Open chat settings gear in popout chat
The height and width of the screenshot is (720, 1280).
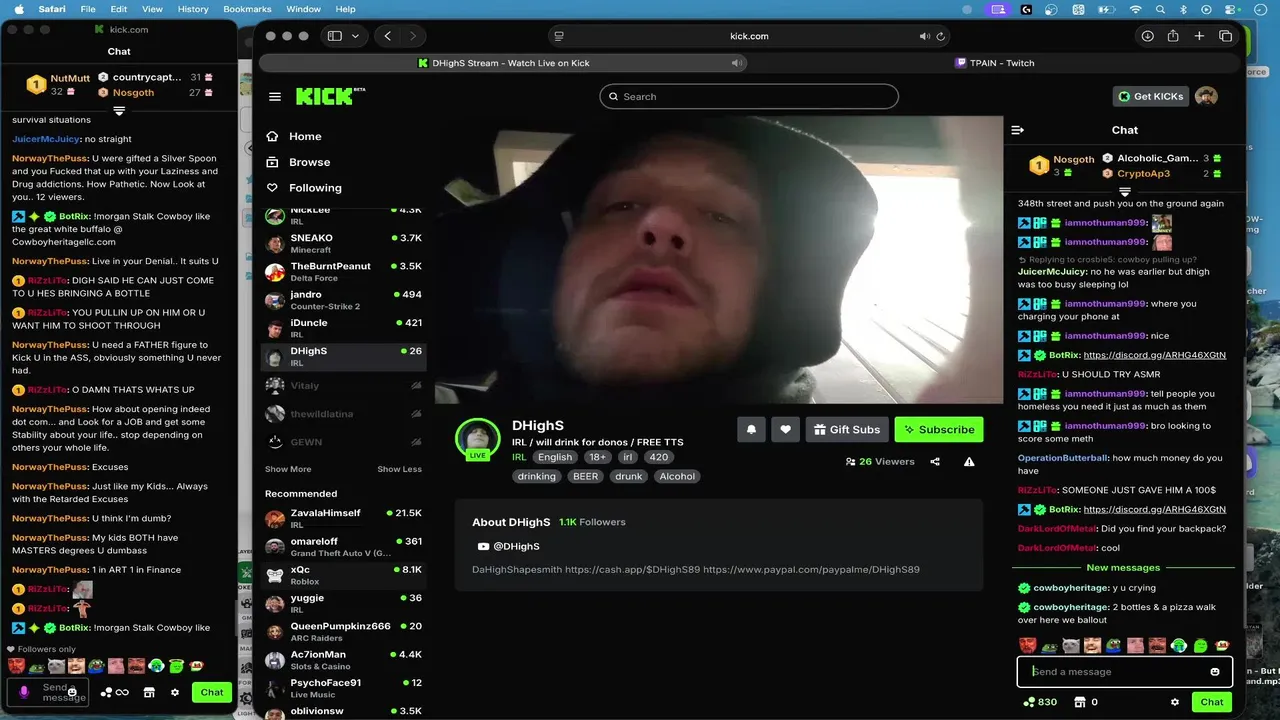175,692
